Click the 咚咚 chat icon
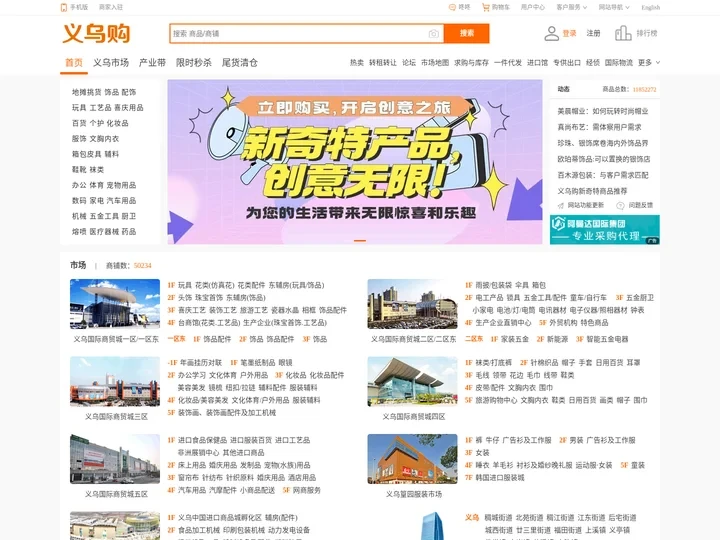Viewport: 720px width, 540px height. pyautogui.click(x=452, y=7)
